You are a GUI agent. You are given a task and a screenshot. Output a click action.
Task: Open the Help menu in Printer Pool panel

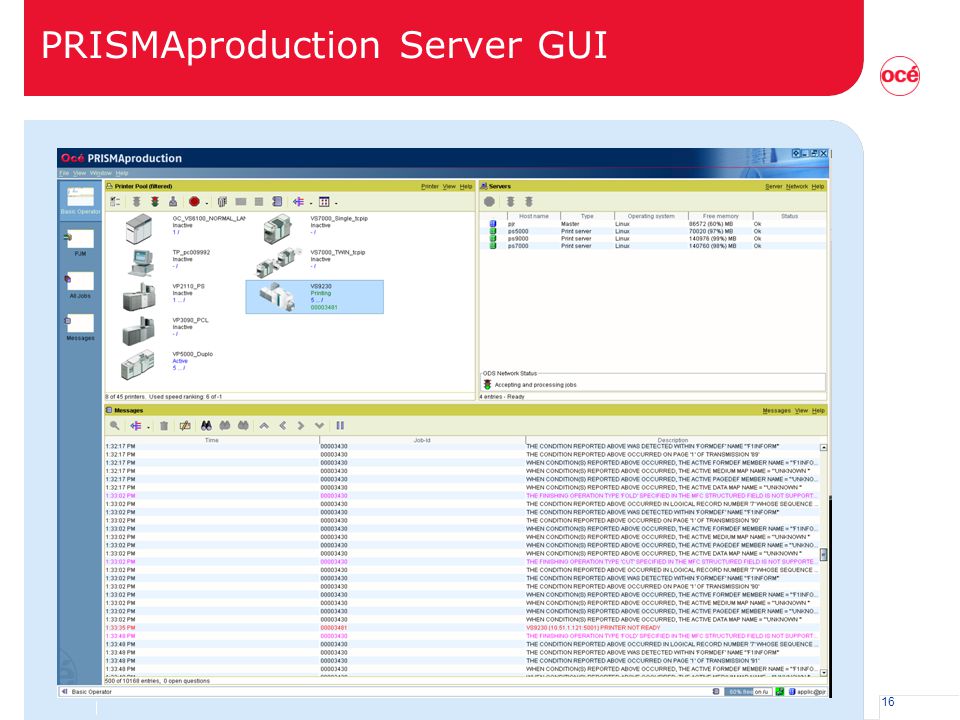pos(466,186)
